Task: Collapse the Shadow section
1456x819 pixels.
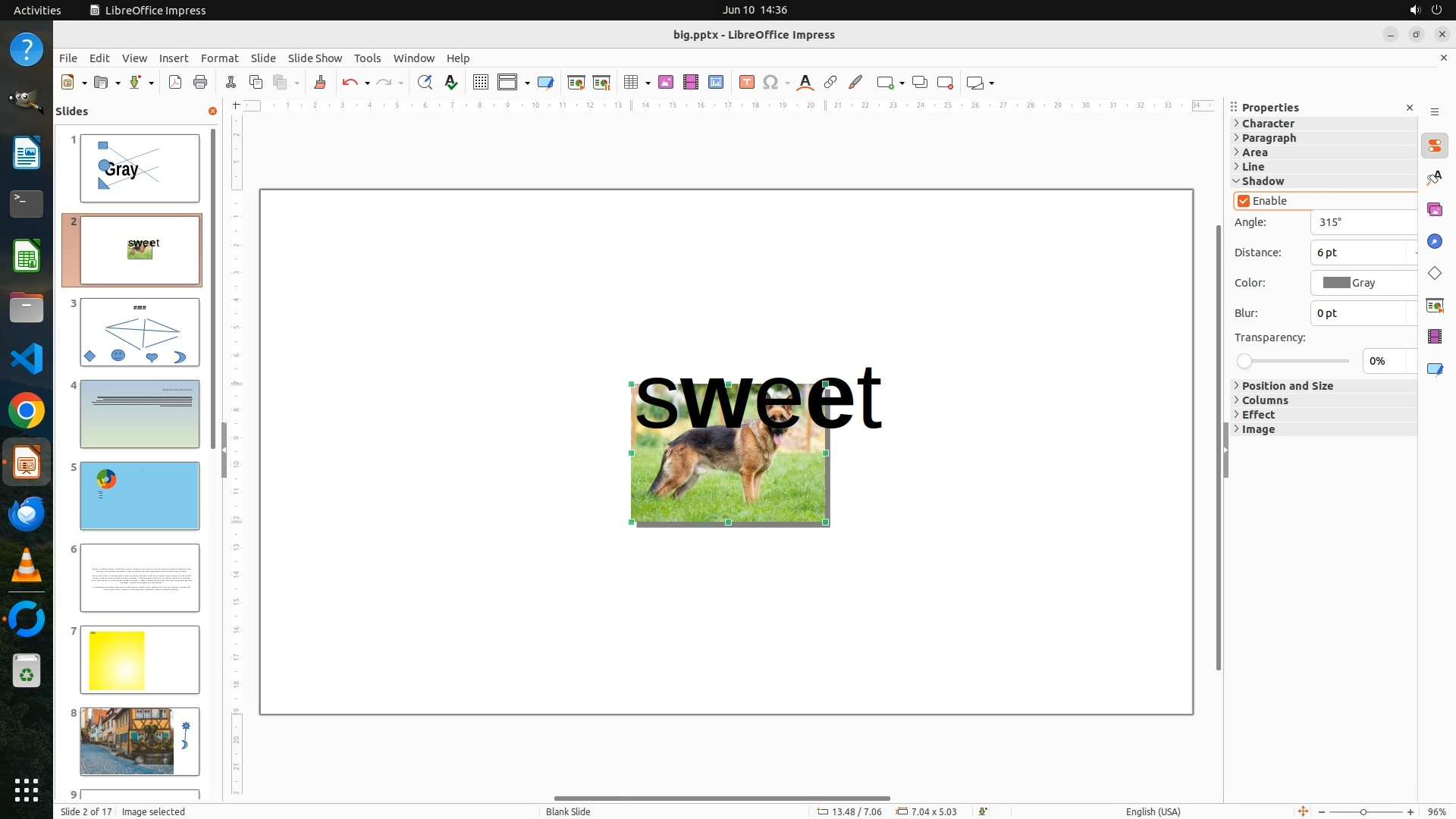Action: click(x=1263, y=181)
